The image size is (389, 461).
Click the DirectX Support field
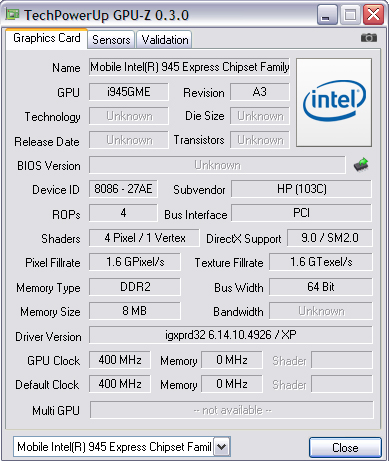tap(330, 238)
